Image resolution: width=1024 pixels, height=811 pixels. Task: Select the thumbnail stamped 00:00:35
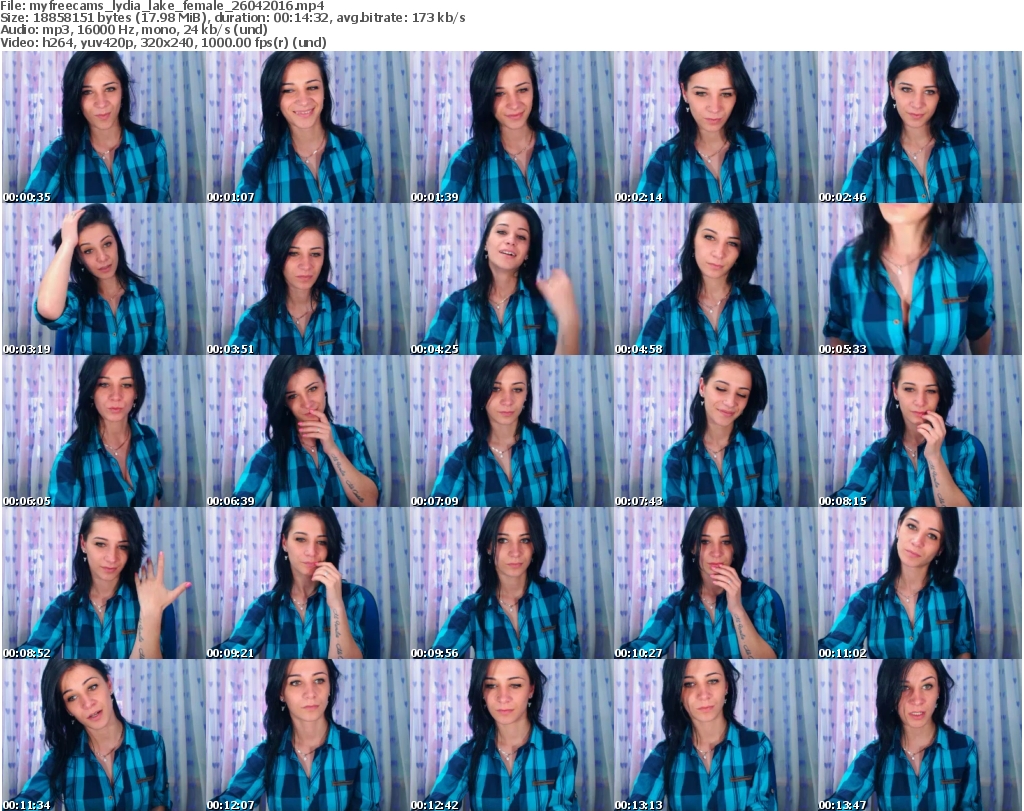103,127
